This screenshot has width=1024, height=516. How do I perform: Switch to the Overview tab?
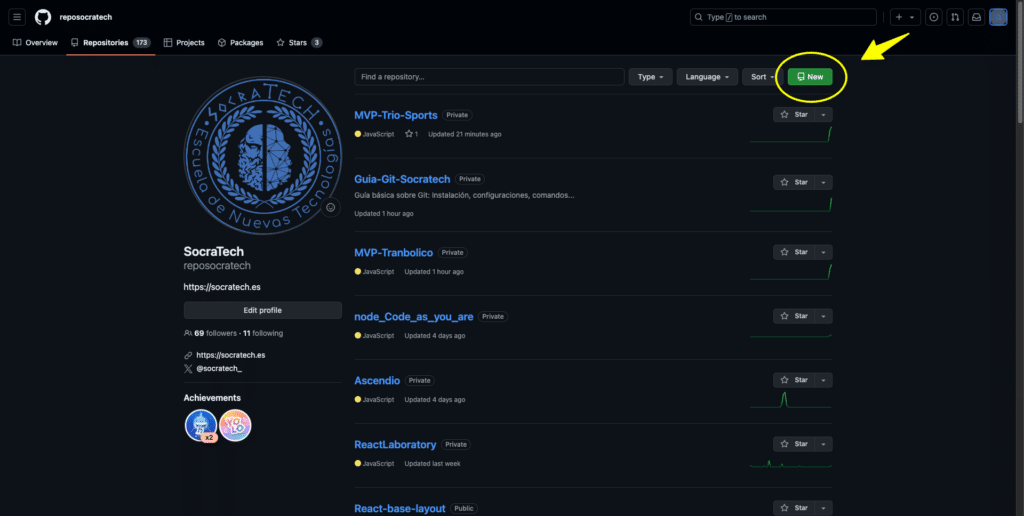point(35,42)
